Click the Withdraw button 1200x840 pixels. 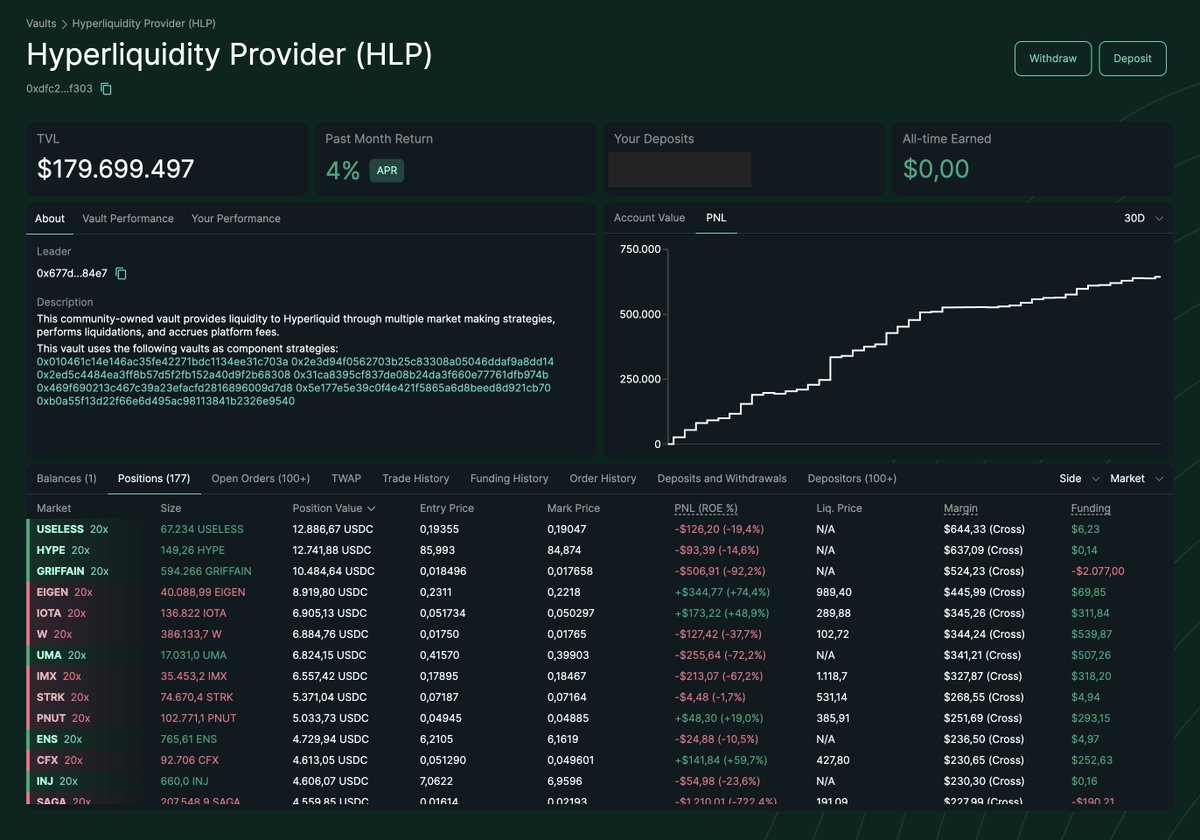[x=1053, y=58]
